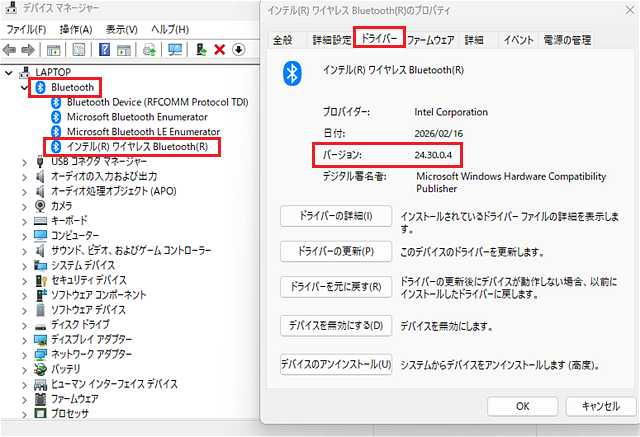Click the update device driver toolbar icon

click(201, 50)
